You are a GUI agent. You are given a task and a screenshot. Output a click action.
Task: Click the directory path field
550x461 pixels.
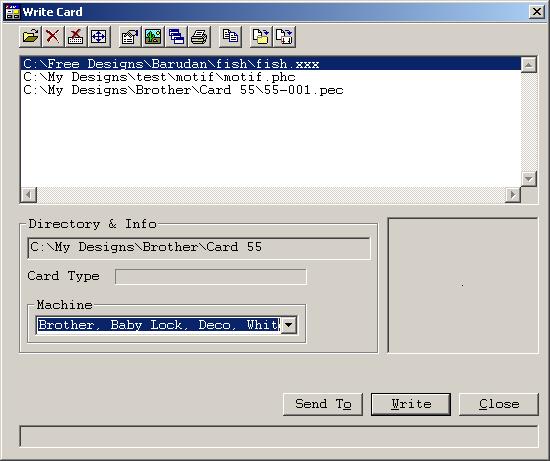point(199,248)
